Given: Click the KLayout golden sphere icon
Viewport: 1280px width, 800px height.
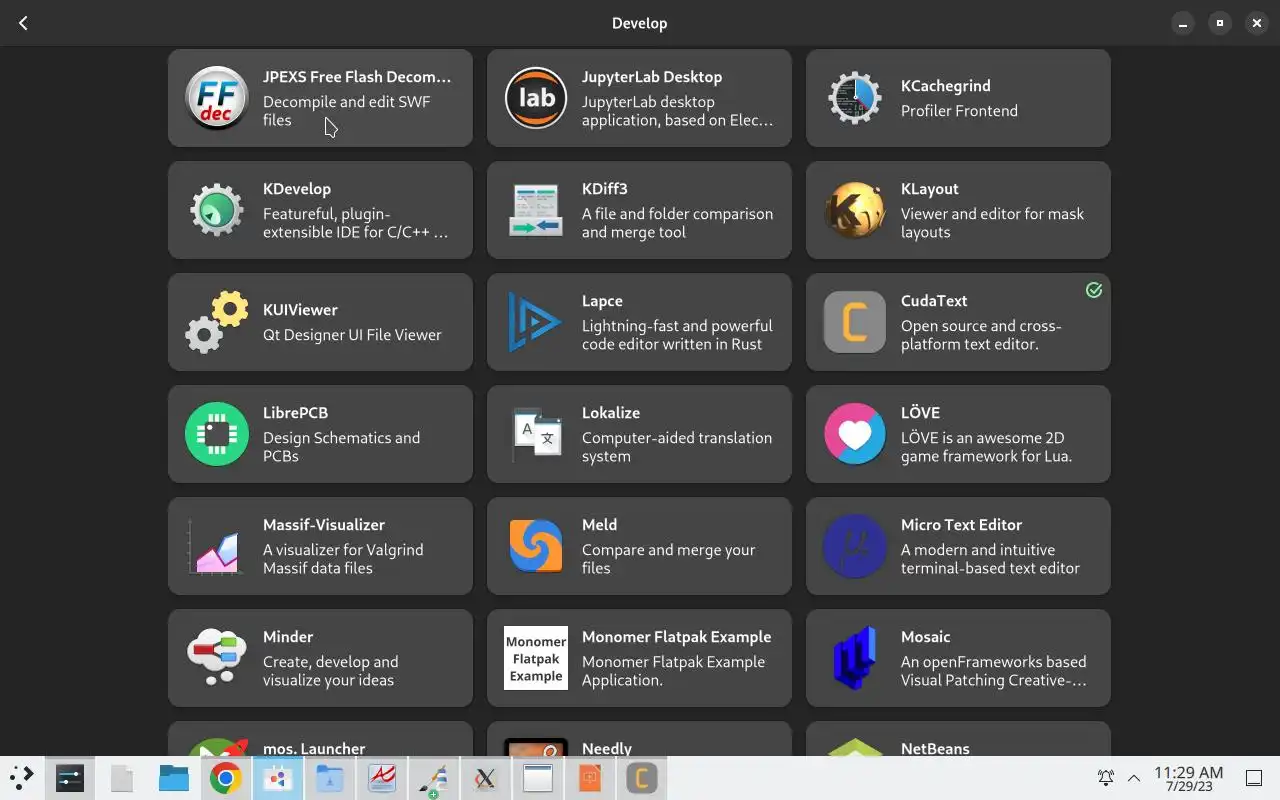Looking at the screenshot, I should (855, 210).
